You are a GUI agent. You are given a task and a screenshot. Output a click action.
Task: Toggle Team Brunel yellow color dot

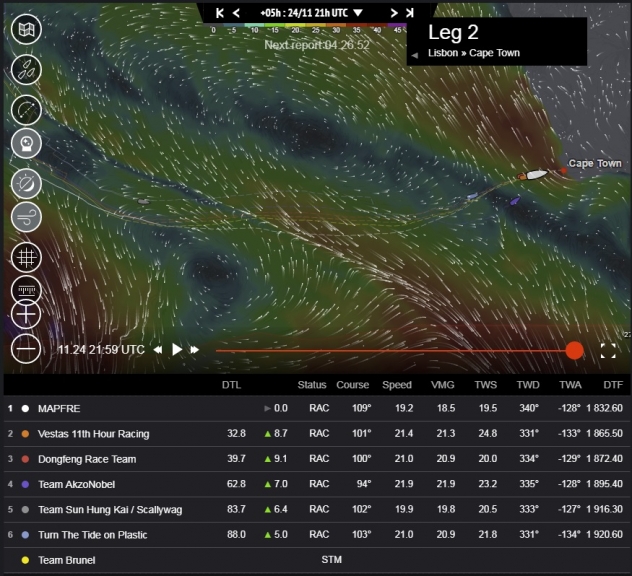[x=25, y=560]
